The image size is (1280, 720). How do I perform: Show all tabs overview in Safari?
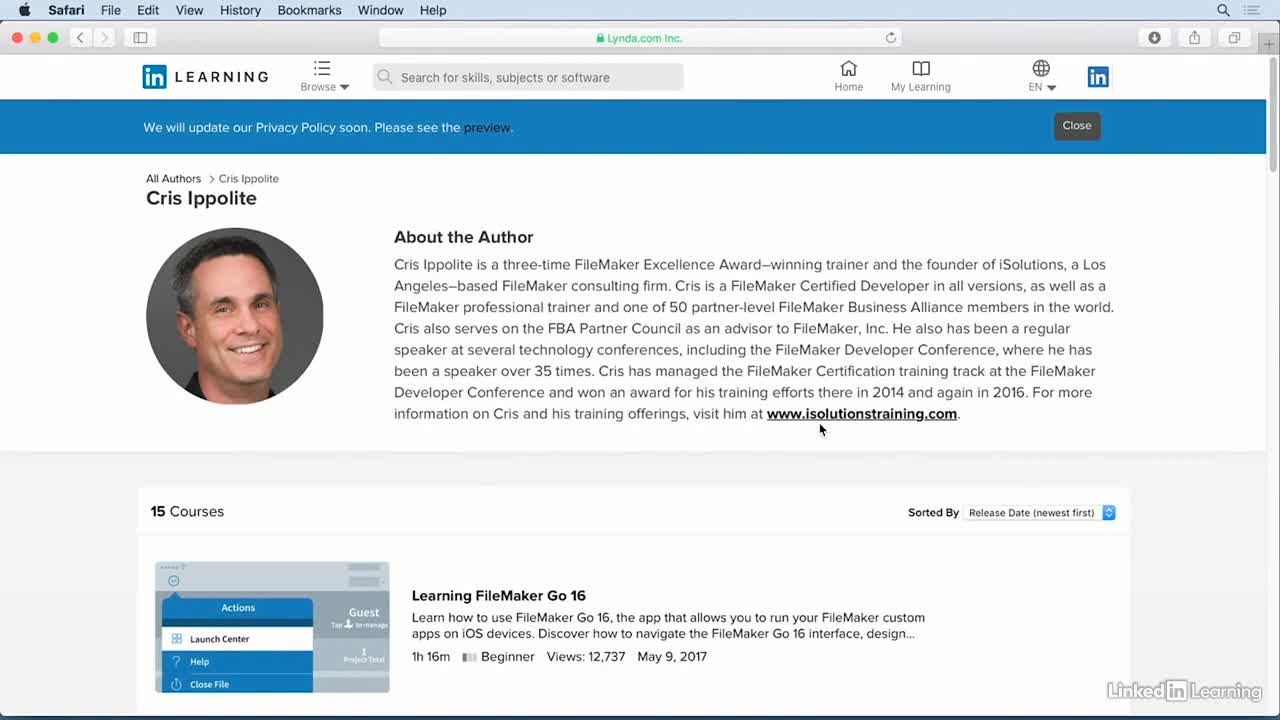1234,38
